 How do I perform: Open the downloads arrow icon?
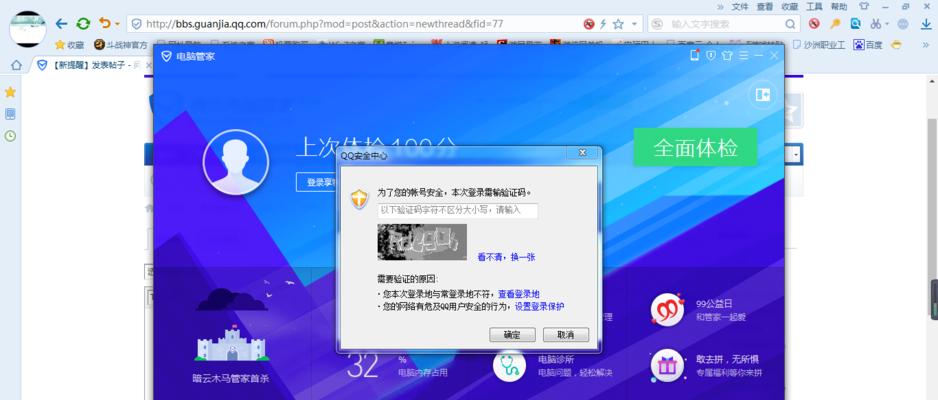point(926,24)
